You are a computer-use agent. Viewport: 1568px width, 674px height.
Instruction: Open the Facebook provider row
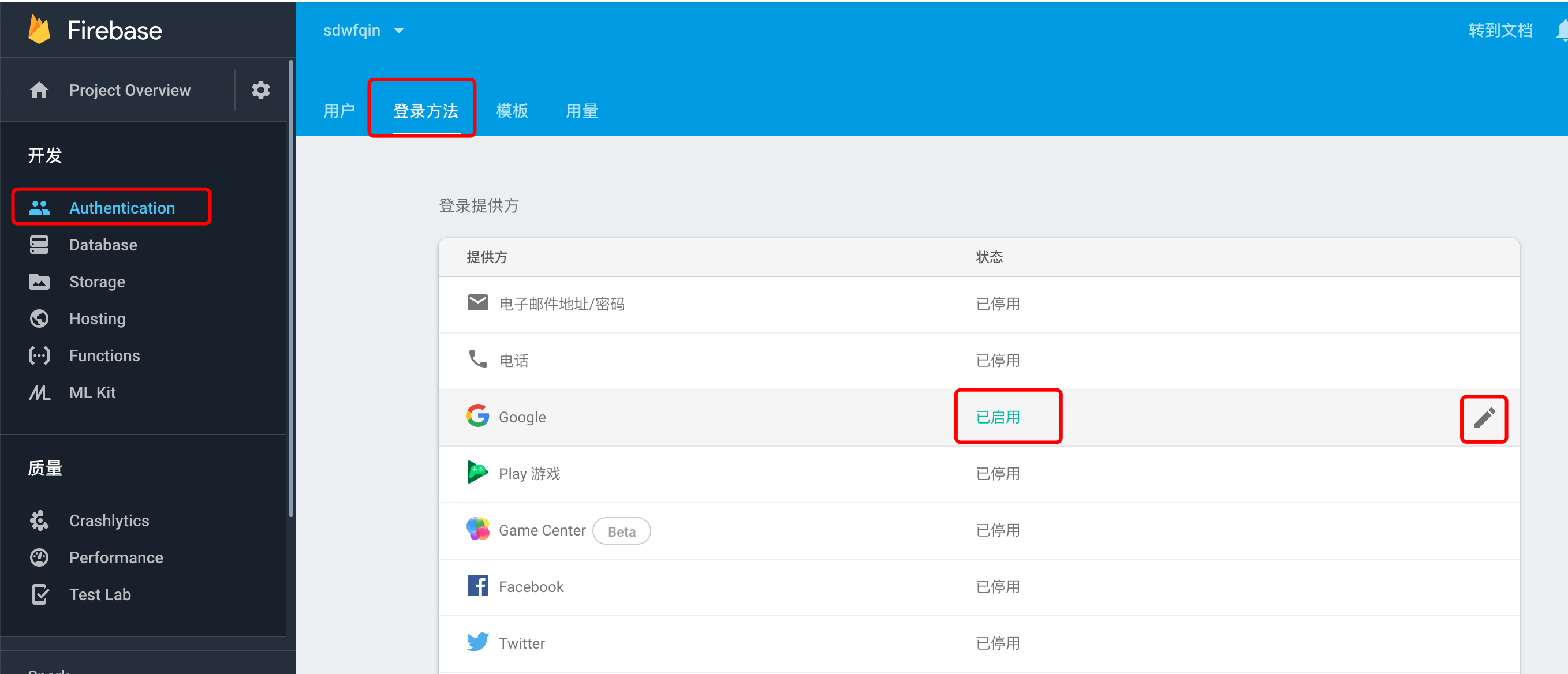(531, 586)
